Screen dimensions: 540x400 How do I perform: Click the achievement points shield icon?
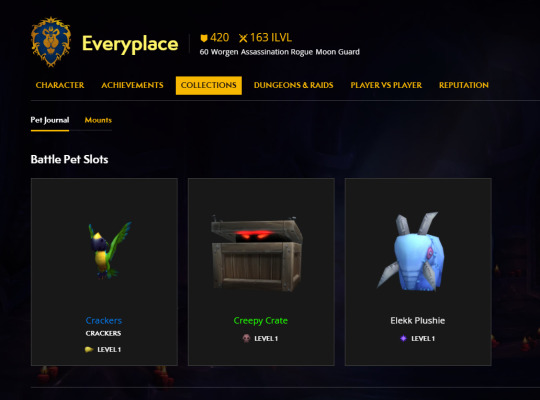pyautogui.click(x=204, y=38)
